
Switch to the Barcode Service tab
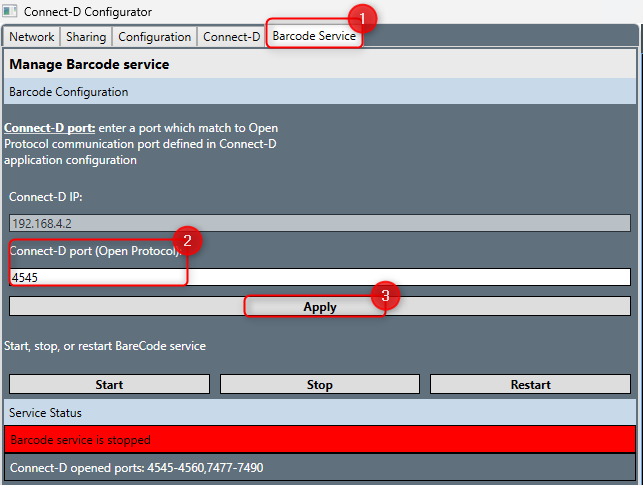[x=314, y=36]
